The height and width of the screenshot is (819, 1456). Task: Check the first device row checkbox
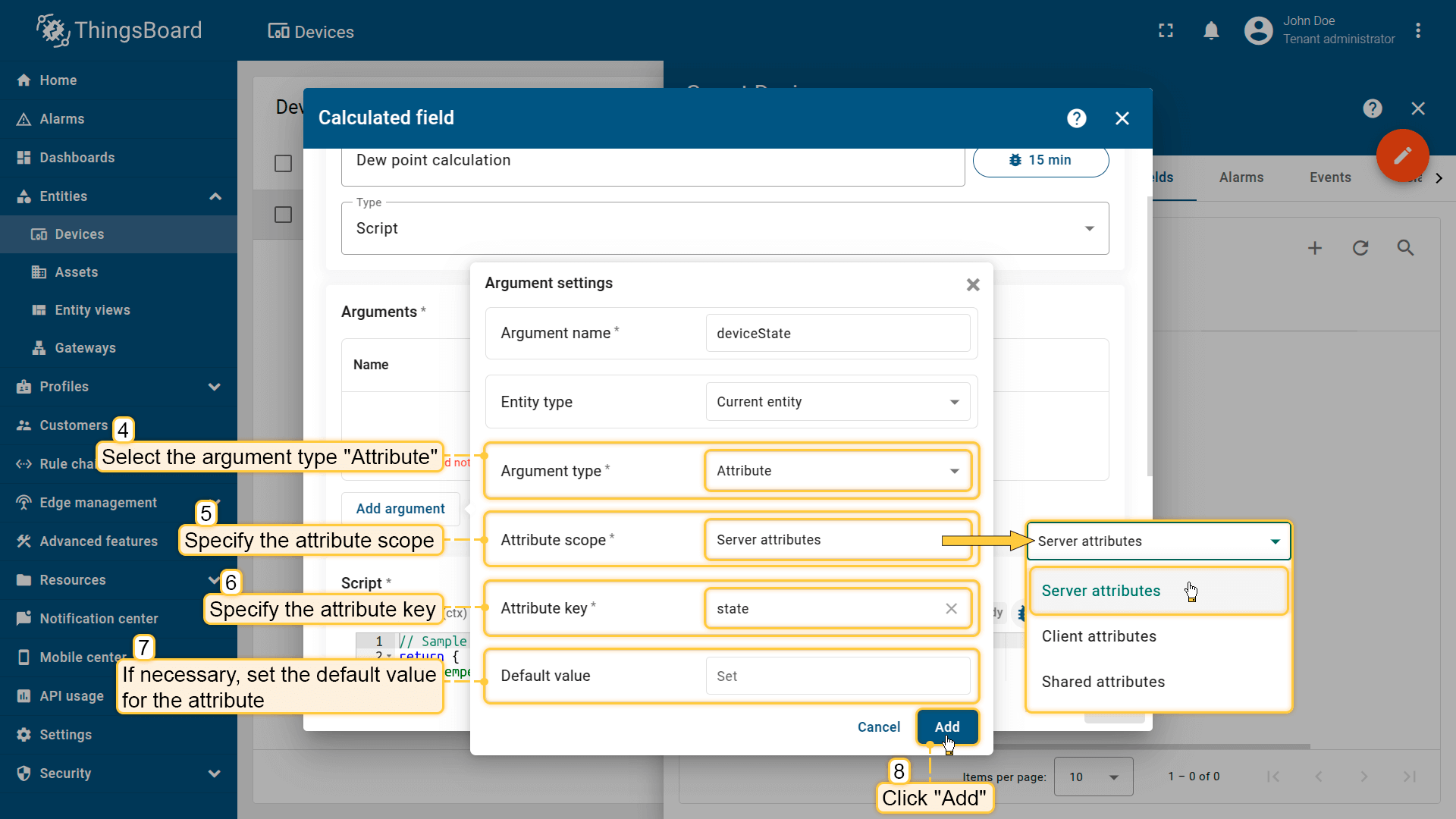tap(283, 215)
